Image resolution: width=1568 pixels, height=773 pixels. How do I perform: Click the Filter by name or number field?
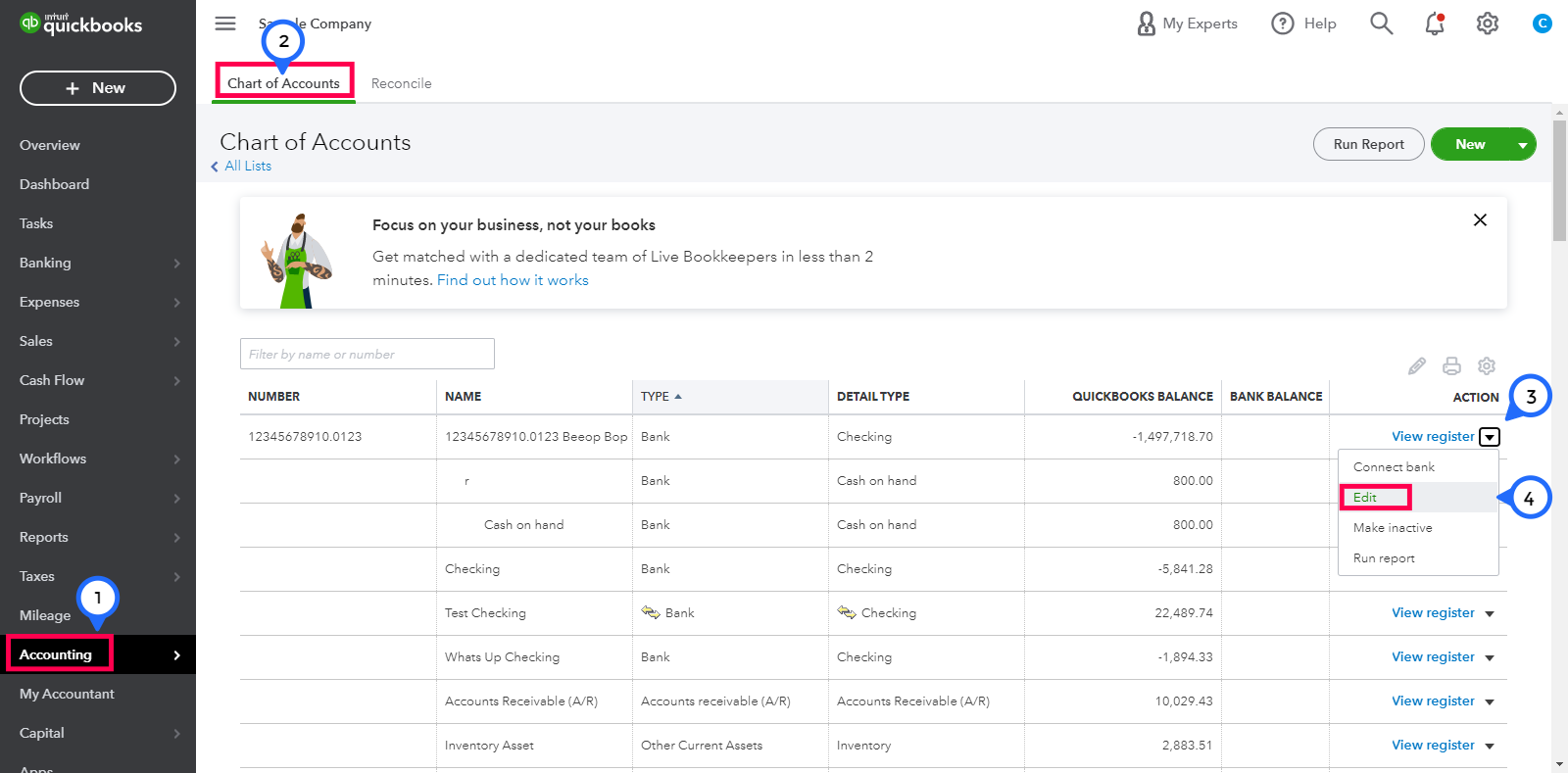[367, 354]
